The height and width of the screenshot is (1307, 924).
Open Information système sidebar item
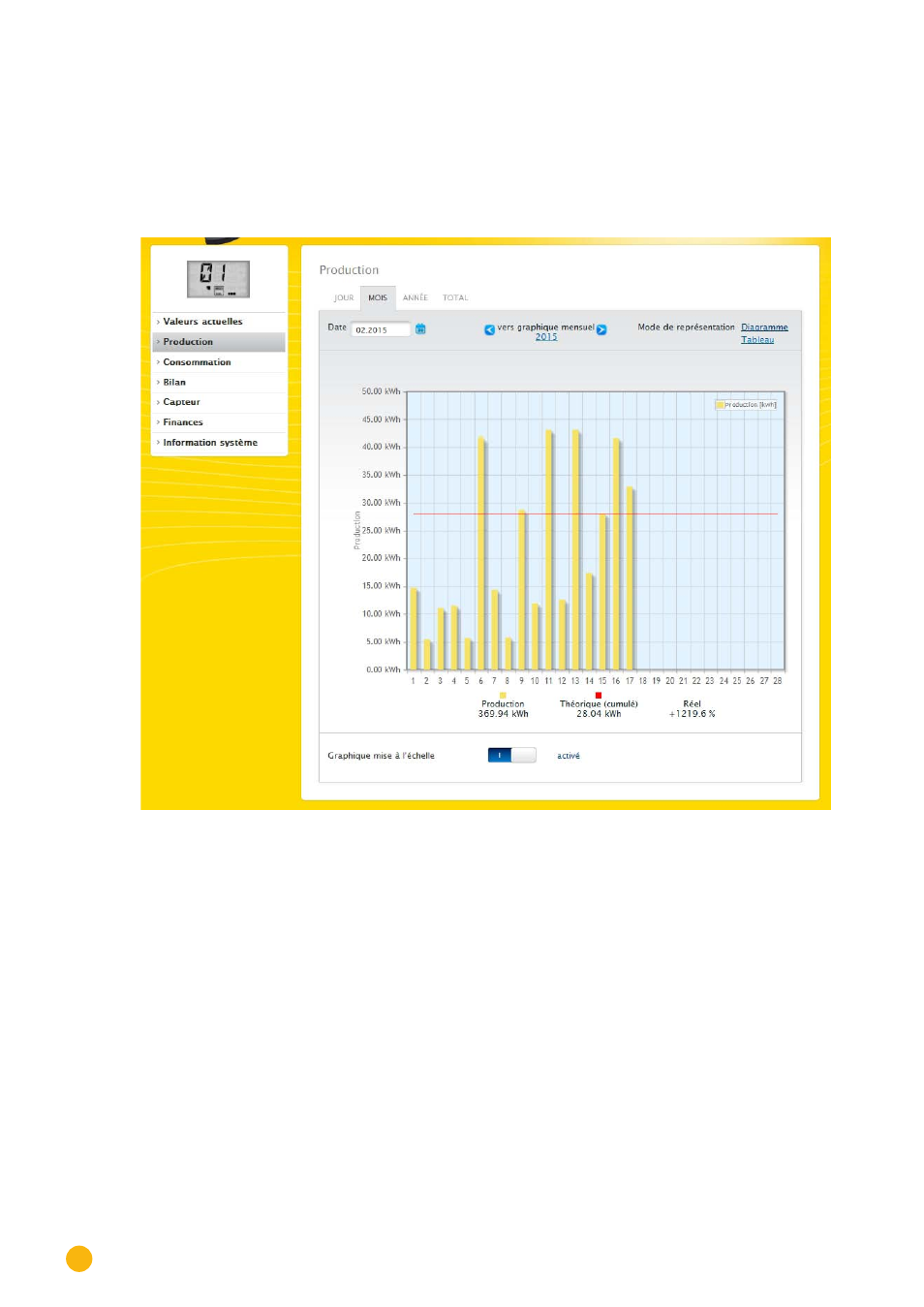pos(219,443)
